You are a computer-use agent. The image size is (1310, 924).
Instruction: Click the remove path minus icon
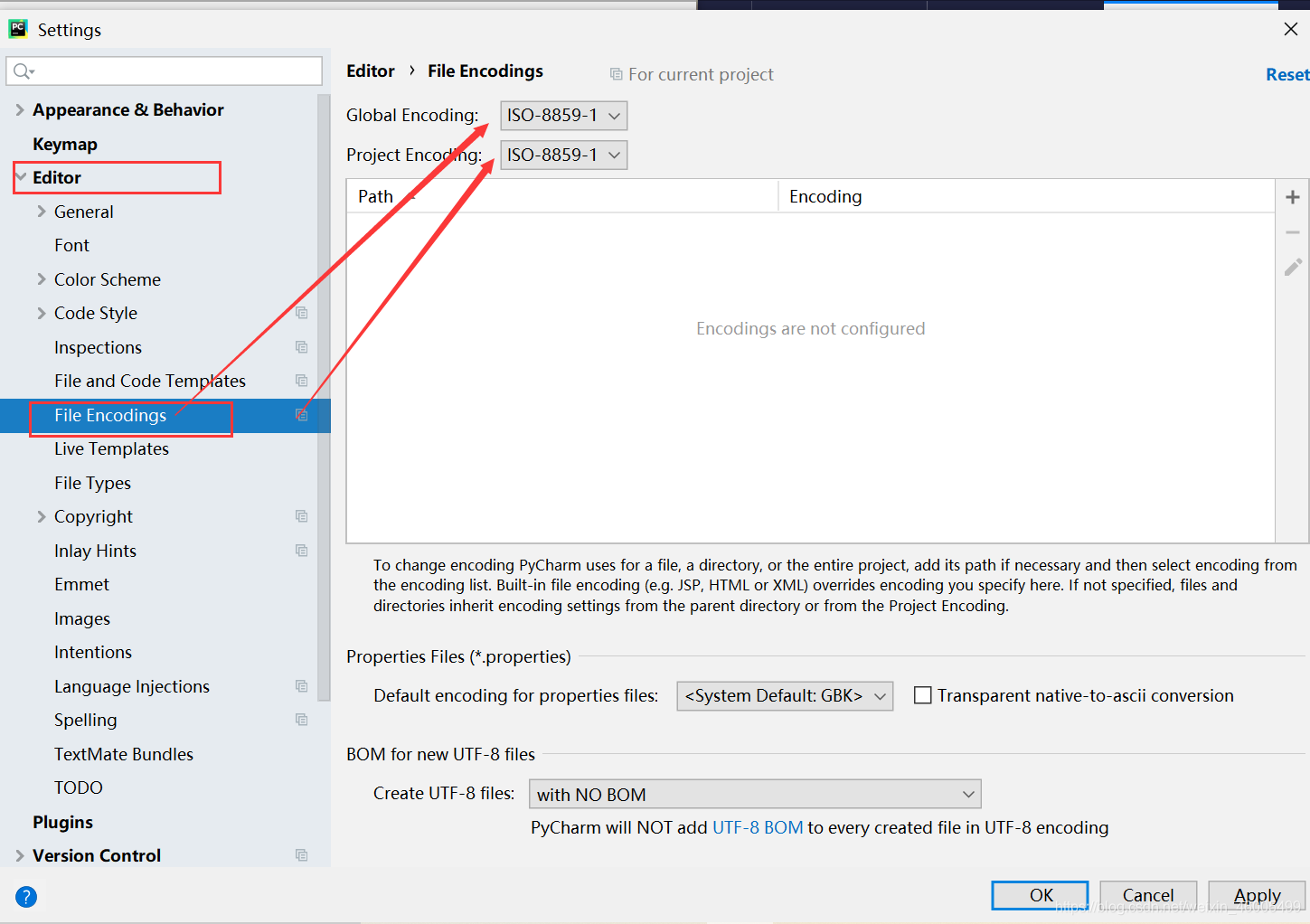coord(1293,232)
